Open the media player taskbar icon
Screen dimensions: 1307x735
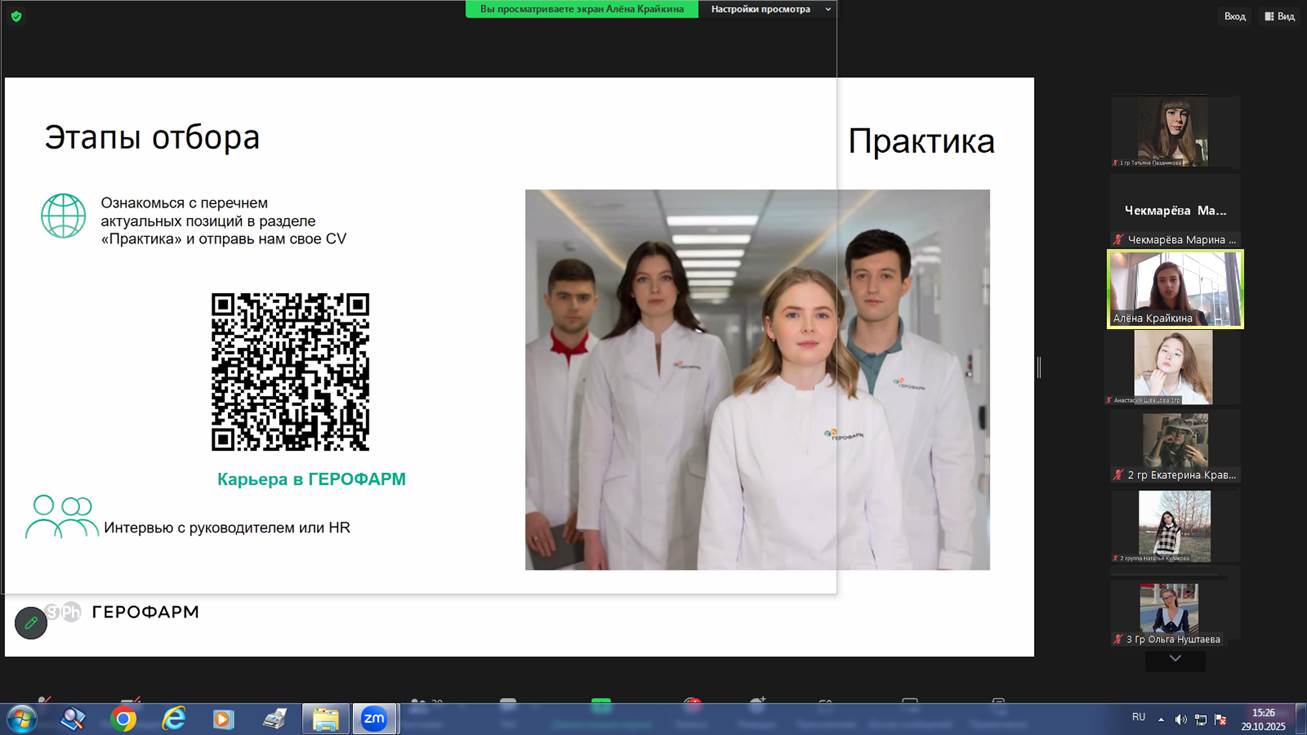(223, 719)
